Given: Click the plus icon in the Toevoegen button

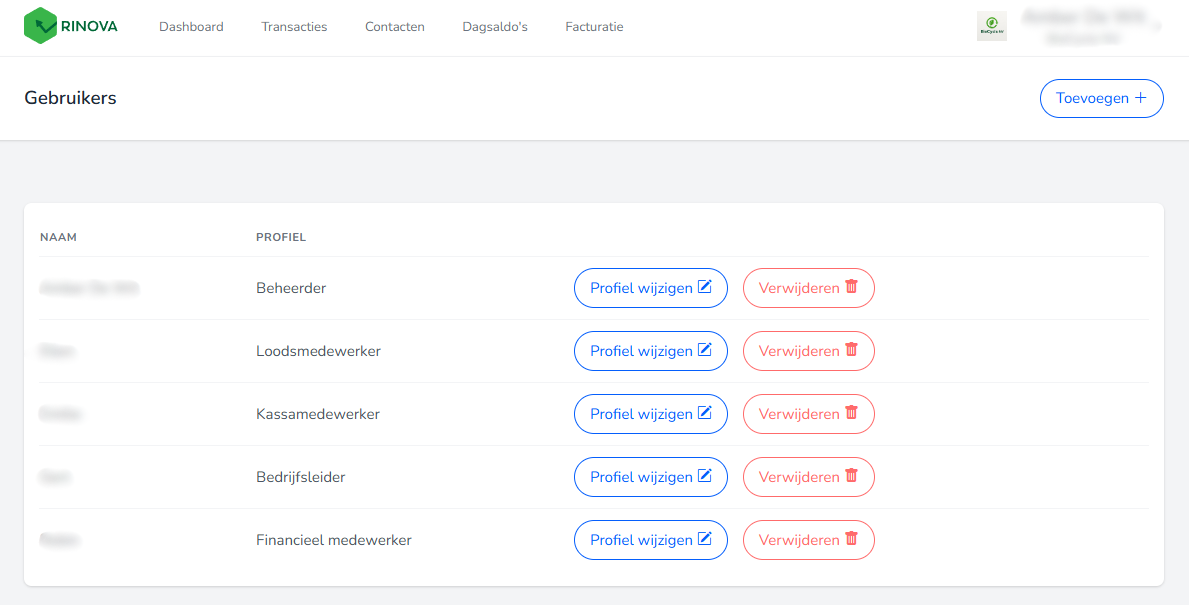Looking at the screenshot, I should tap(1140, 98).
